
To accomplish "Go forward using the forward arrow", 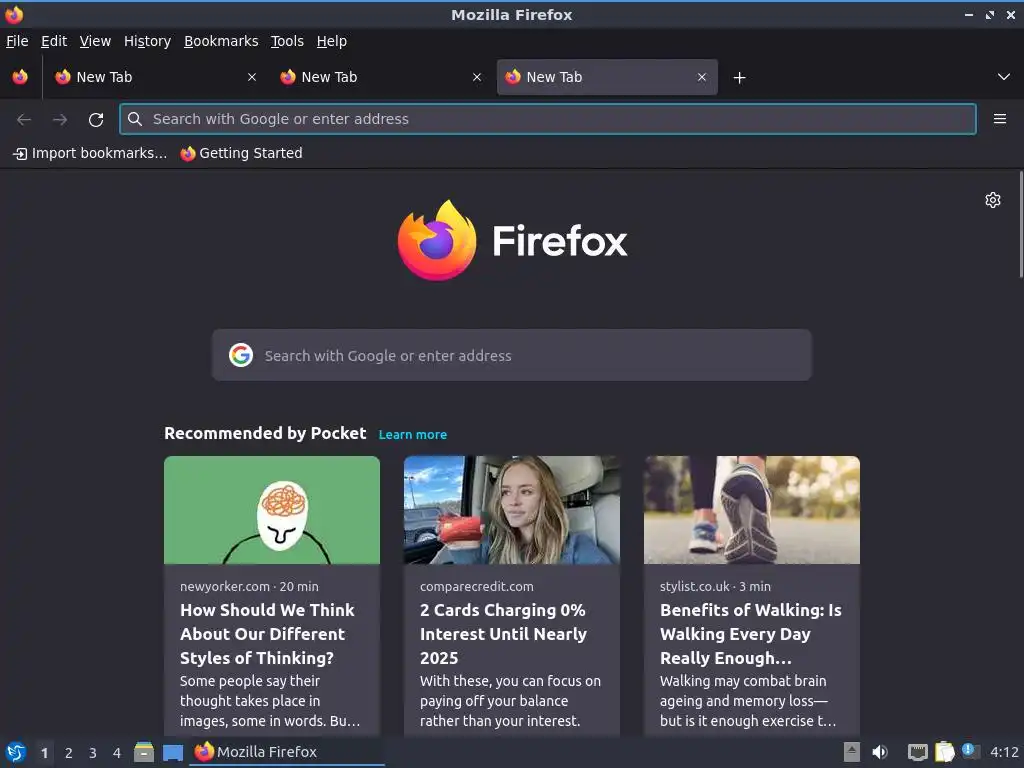I will pos(60,120).
